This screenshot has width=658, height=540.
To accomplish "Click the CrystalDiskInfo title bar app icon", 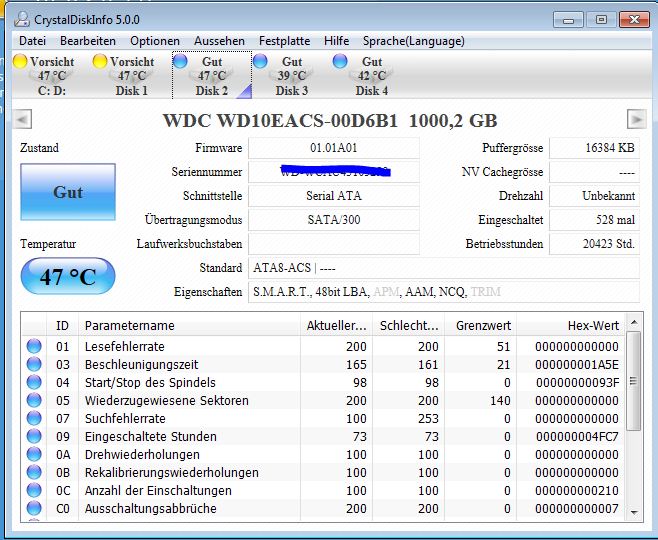I will pyautogui.click(x=22, y=19).
